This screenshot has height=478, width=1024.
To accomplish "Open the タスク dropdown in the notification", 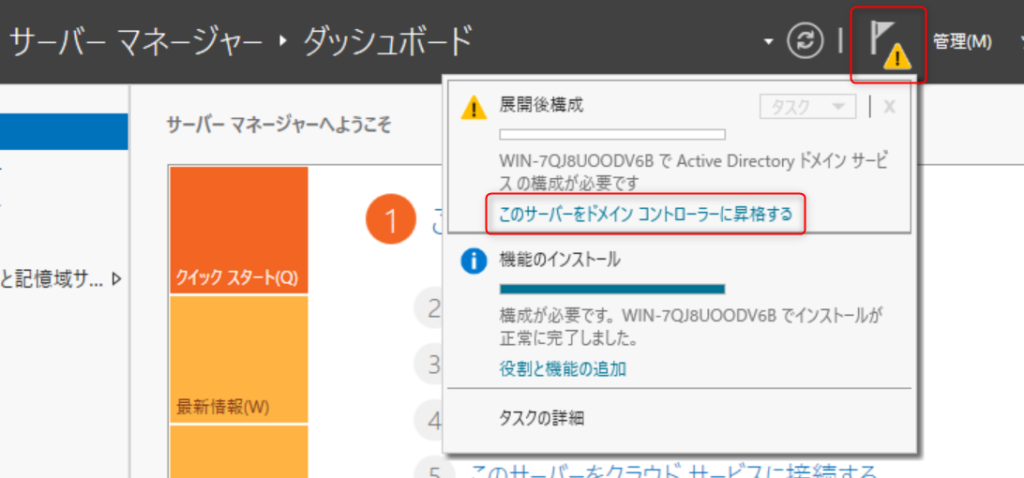I will tap(807, 107).
